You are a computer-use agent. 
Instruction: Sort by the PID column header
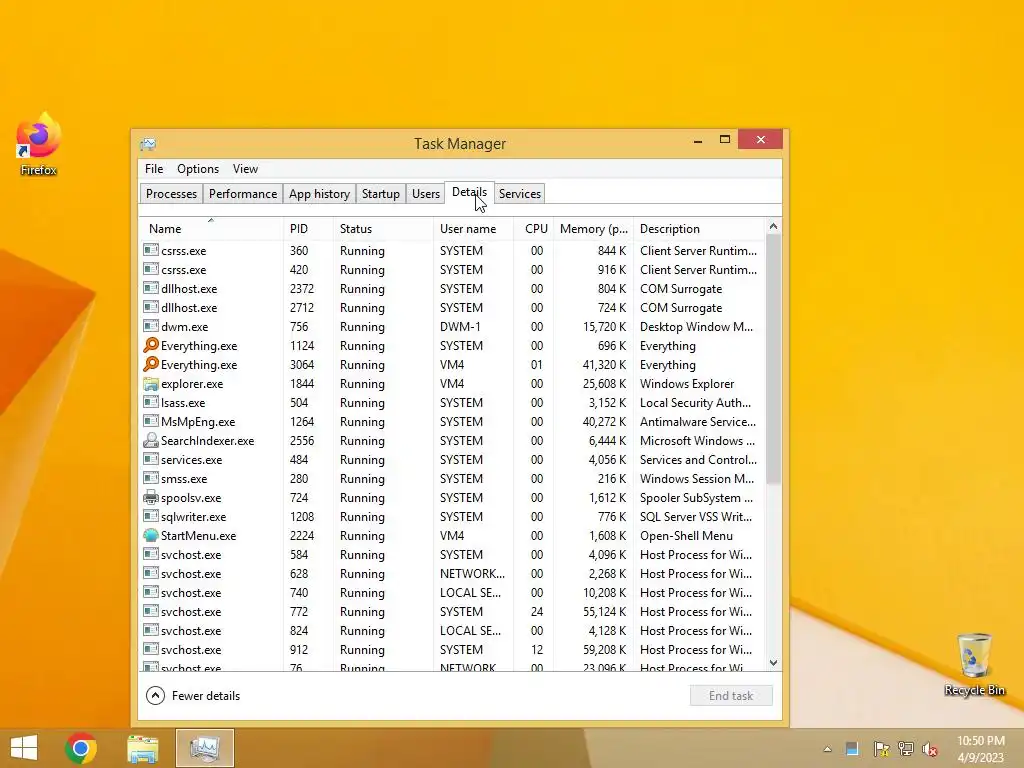308,229
